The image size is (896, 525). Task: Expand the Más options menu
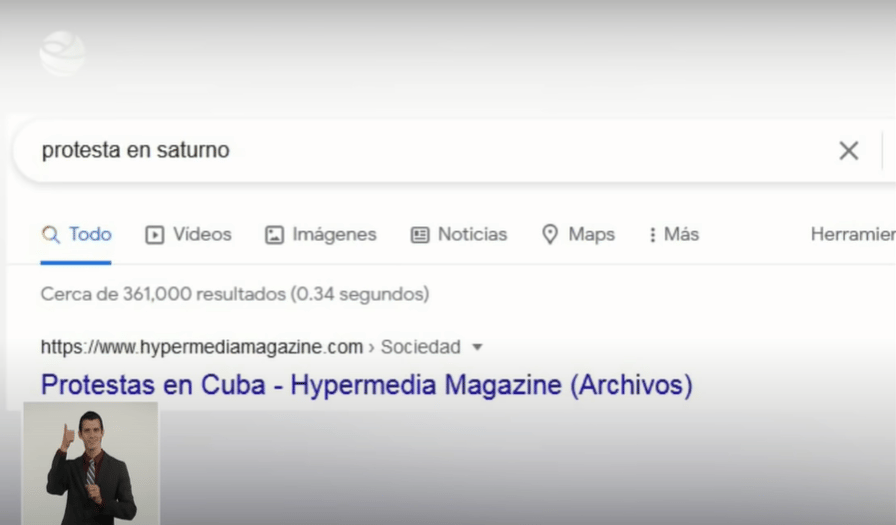pyautogui.click(x=674, y=235)
